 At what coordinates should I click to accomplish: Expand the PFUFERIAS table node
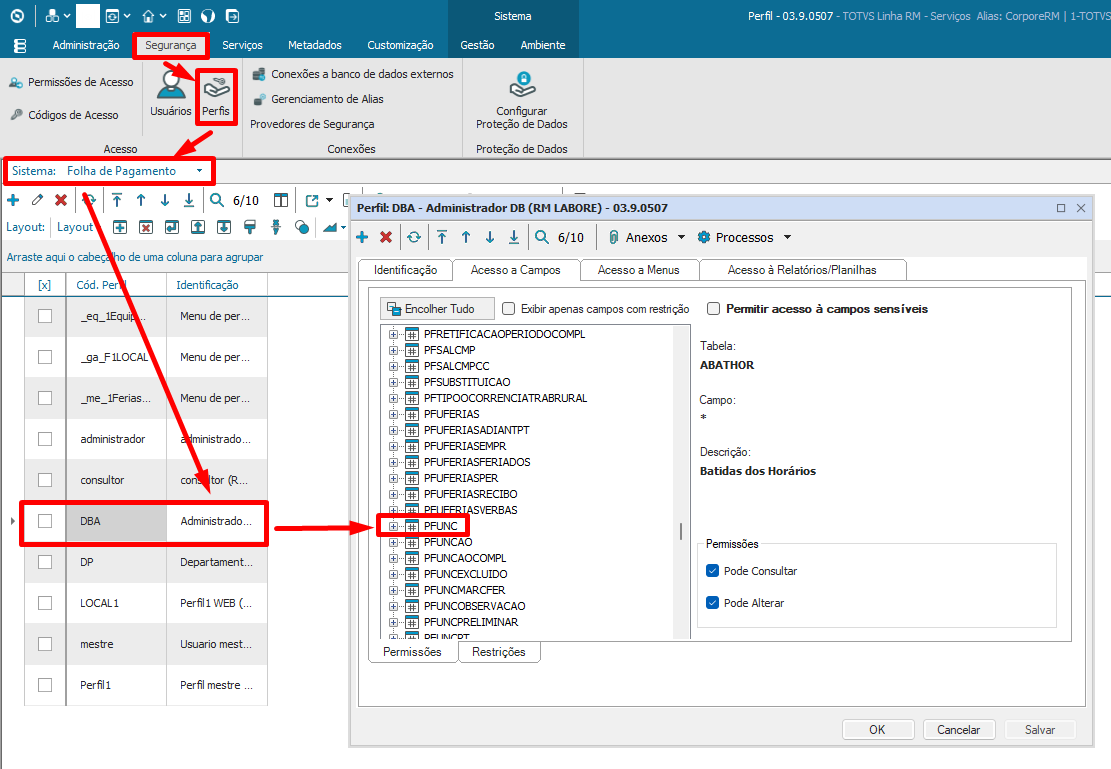click(393, 414)
